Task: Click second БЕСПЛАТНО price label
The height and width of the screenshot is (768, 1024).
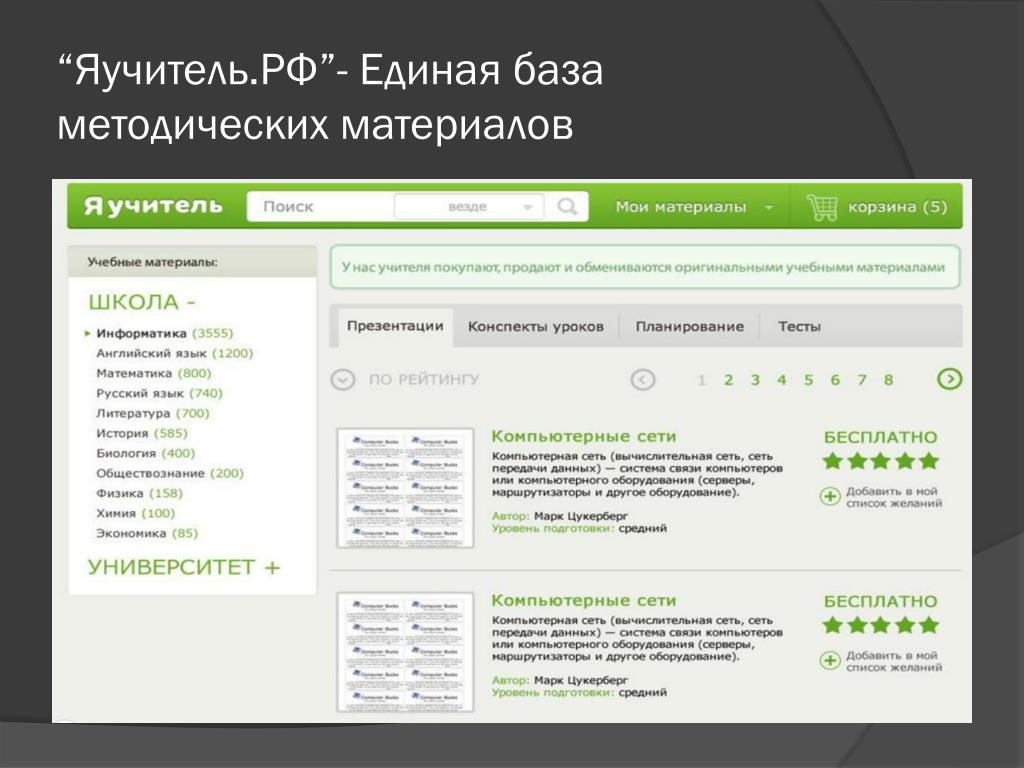Action: [x=880, y=601]
